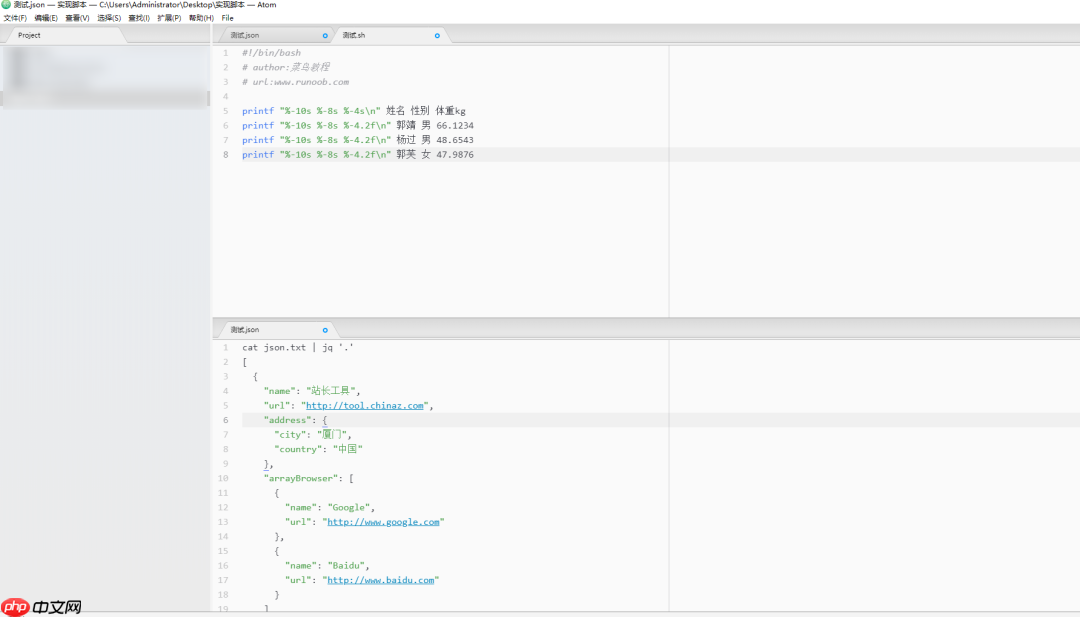Image resolution: width=1080 pixels, height=617 pixels.
Task: Open the 选择(S) menu
Action: click(109, 18)
